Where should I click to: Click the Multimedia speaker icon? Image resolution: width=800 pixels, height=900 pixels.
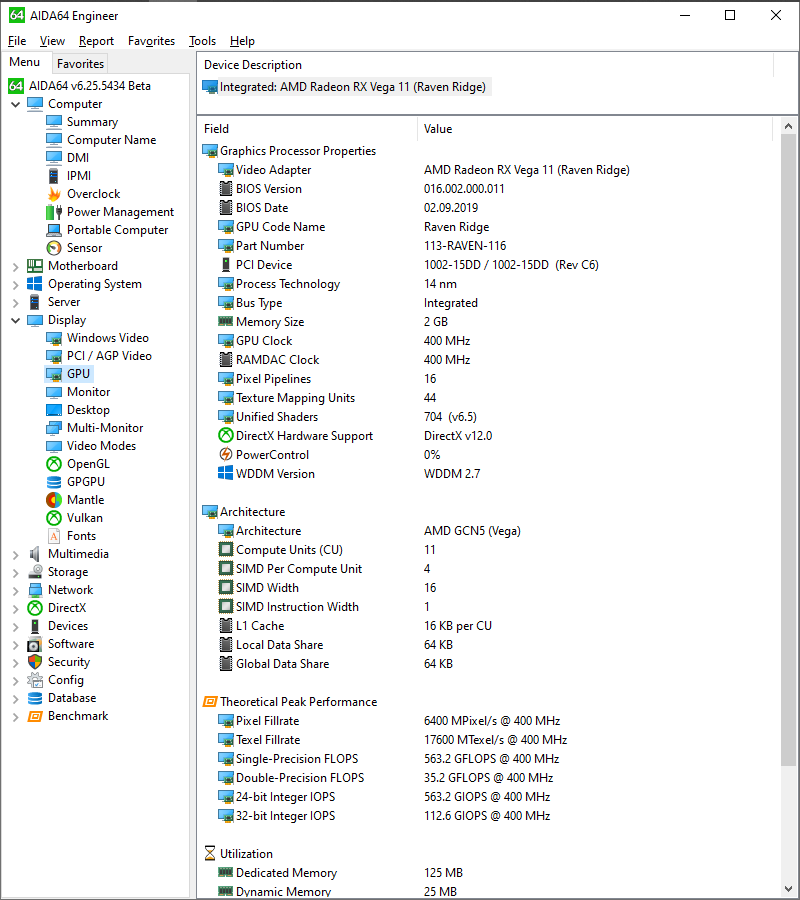click(35, 554)
